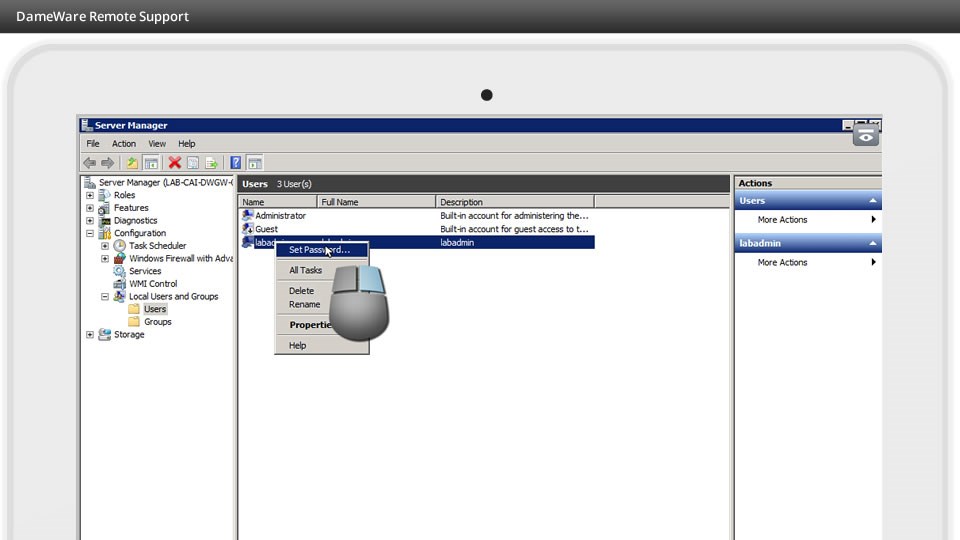The width and height of the screenshot is (960, 540).
Task: Open the Help menu in menu bar
Action: pos(187,144)
